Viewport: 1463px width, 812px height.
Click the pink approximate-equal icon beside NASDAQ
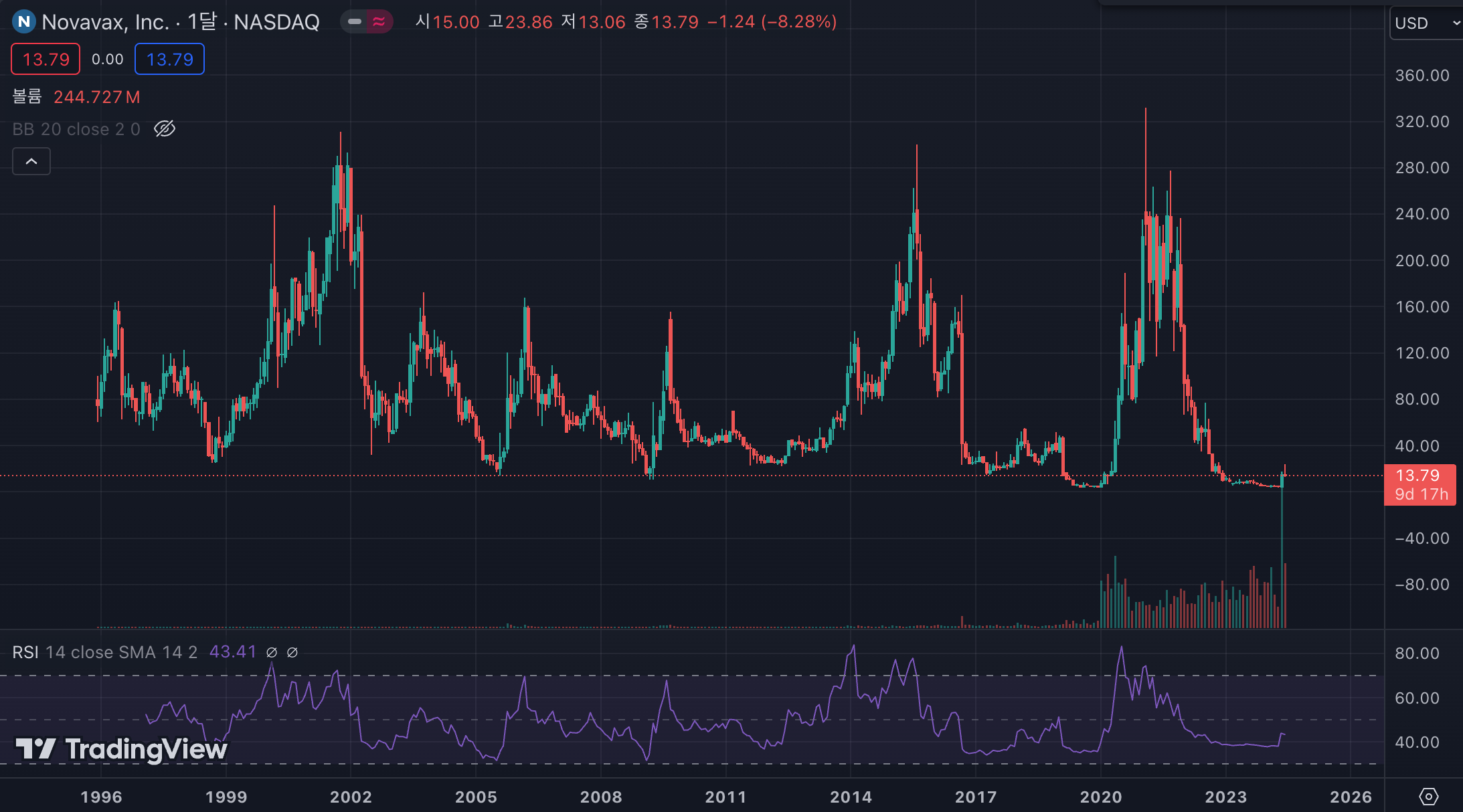379,22
